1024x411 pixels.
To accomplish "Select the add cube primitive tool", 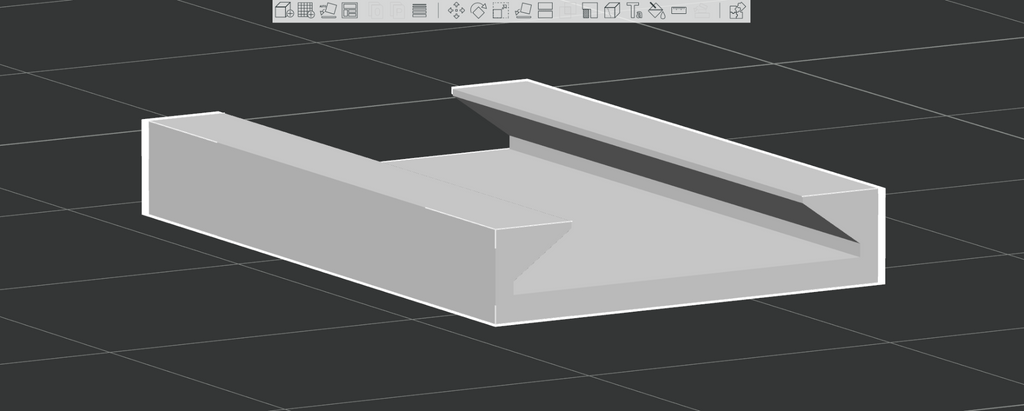I will (x=284, y=10).
